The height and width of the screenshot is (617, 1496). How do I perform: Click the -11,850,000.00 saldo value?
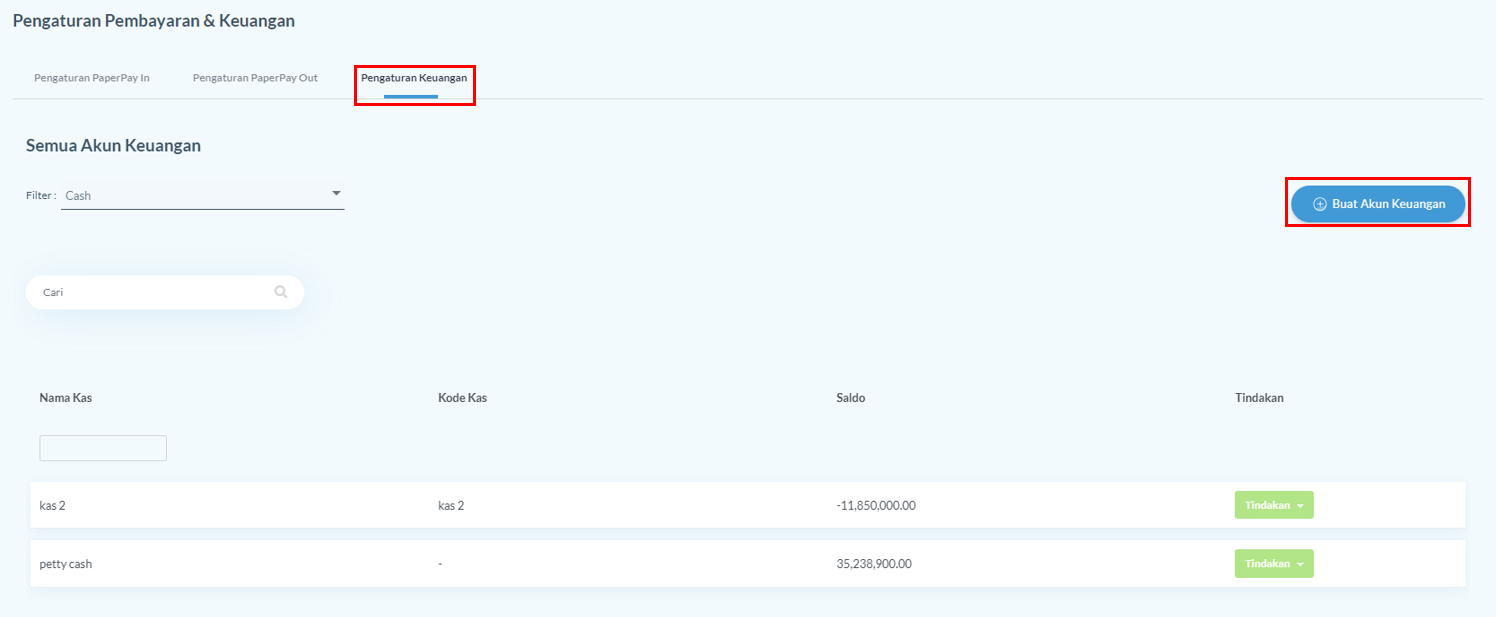click(x=876, y=506)
